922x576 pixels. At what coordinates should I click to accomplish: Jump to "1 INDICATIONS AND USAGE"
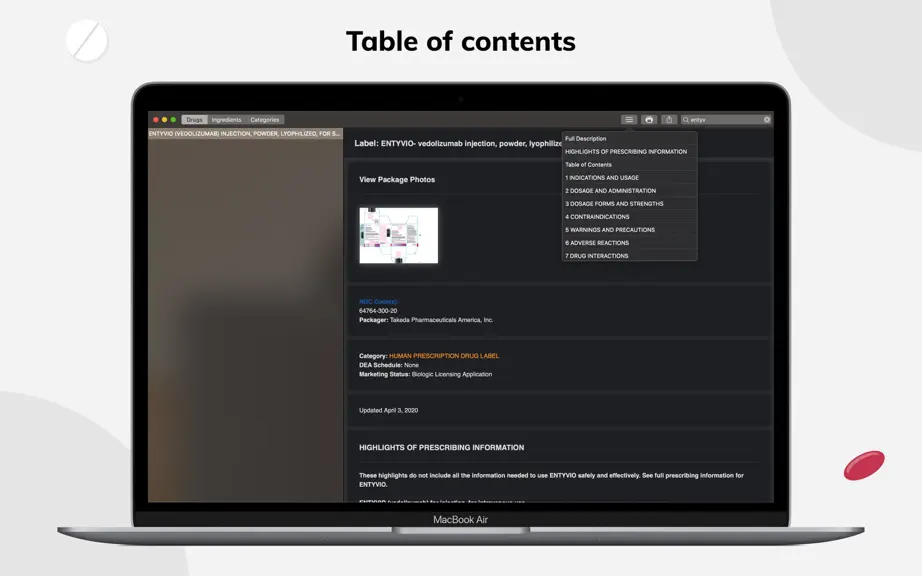coord(629,178)
